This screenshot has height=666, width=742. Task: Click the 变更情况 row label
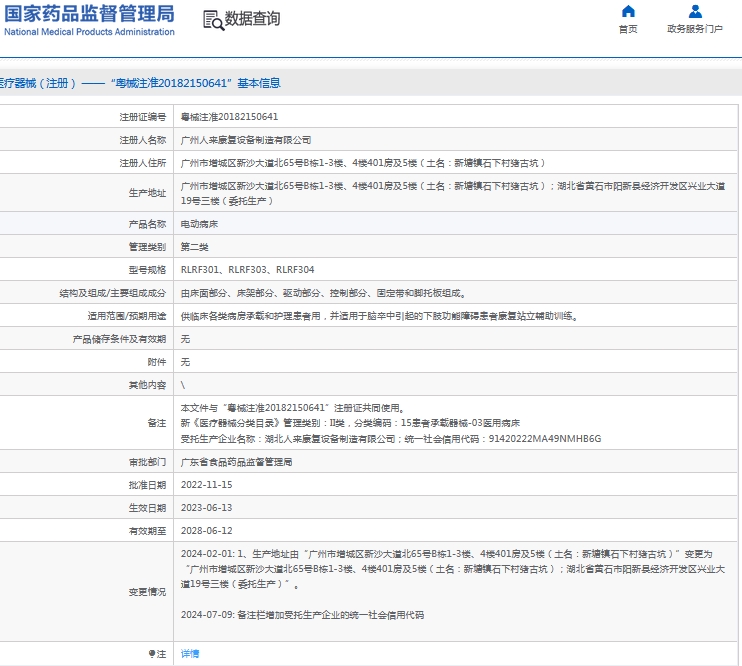point(147,592)
